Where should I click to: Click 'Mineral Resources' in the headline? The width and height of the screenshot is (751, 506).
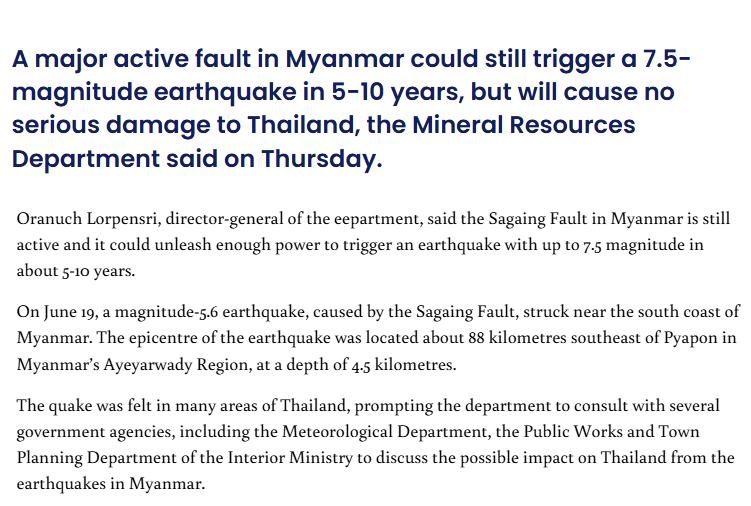click(x=523, y=125)
